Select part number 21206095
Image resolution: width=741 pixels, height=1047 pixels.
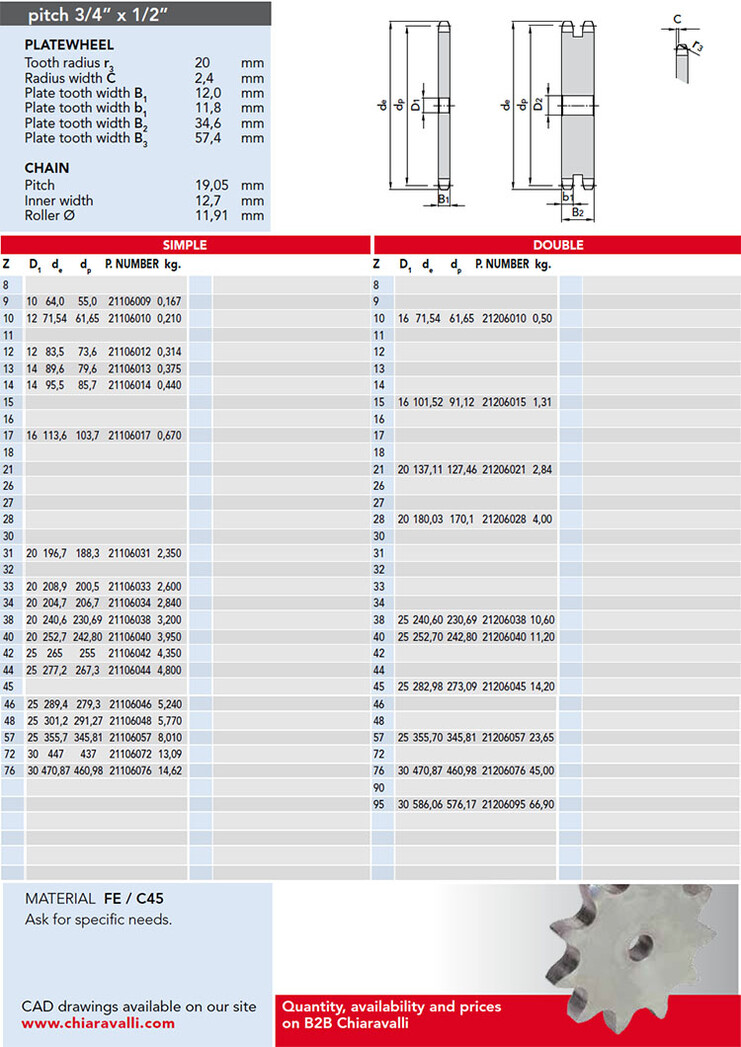point(504,805)
